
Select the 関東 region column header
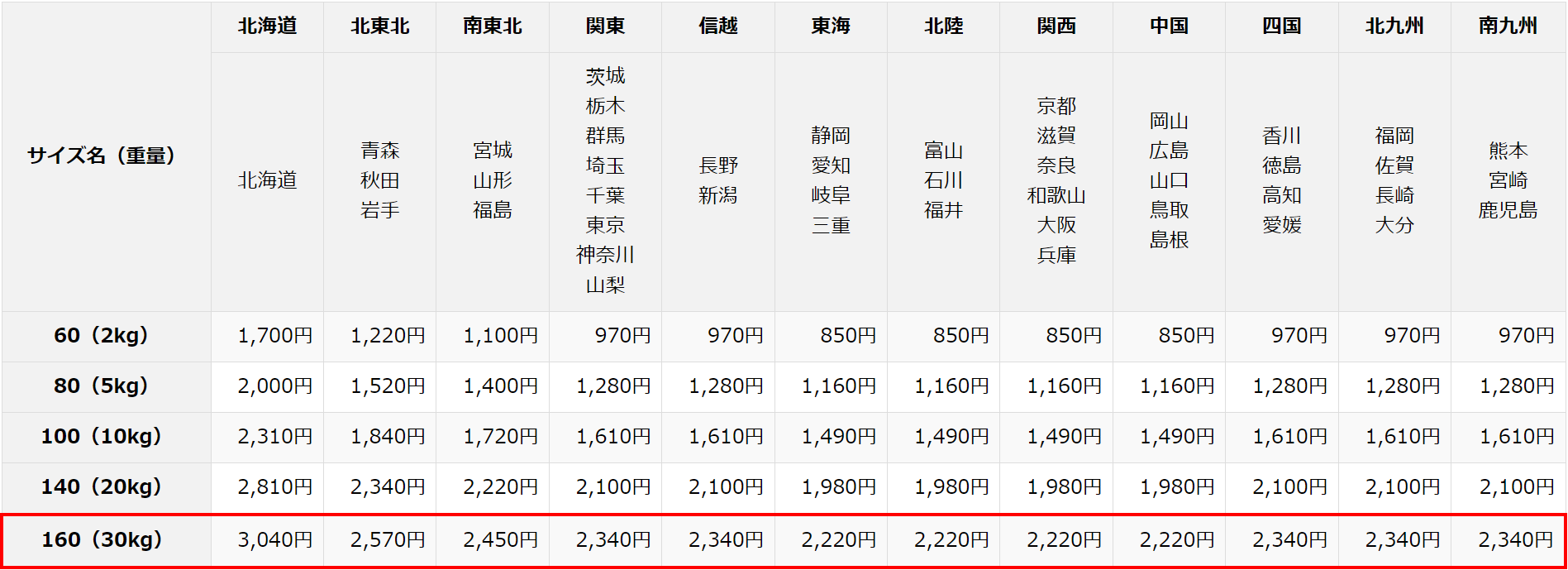[605, 26]
